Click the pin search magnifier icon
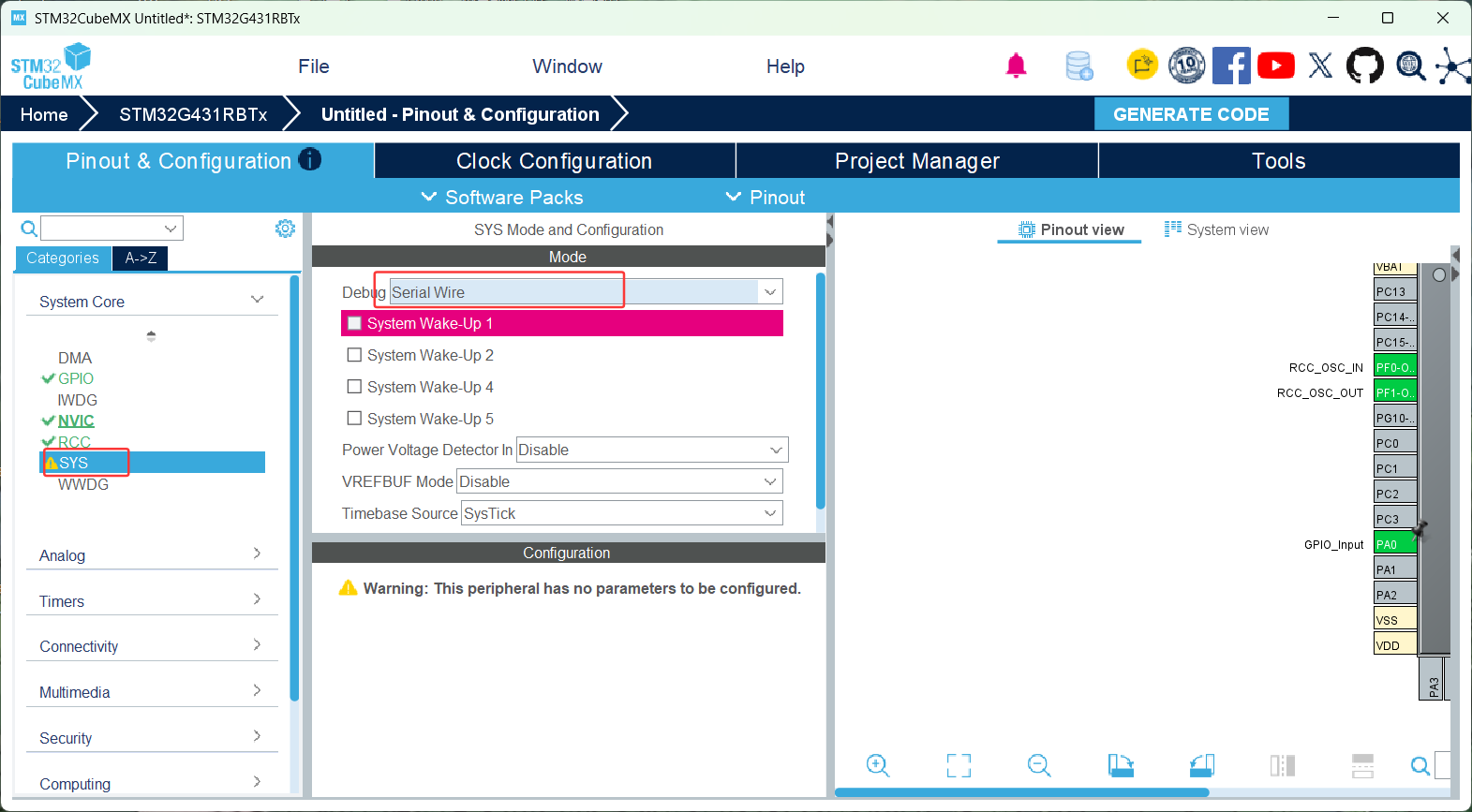This screenshot has height=812, width=1472. coord(1420,766)
